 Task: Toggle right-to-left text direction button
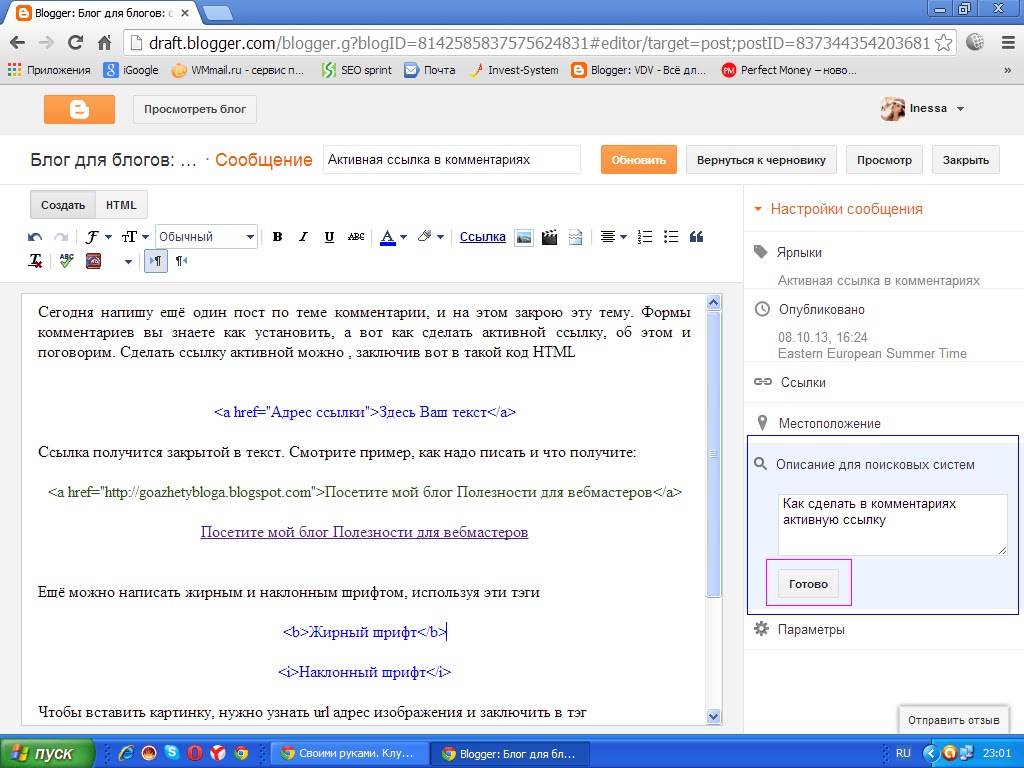tap(182, 261)
